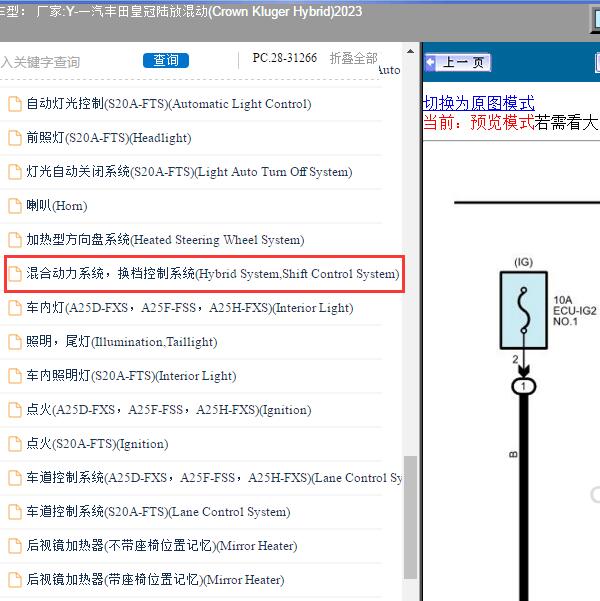
Task: Click the PC.28-31266 code text
Action: [x=284, y=58]
